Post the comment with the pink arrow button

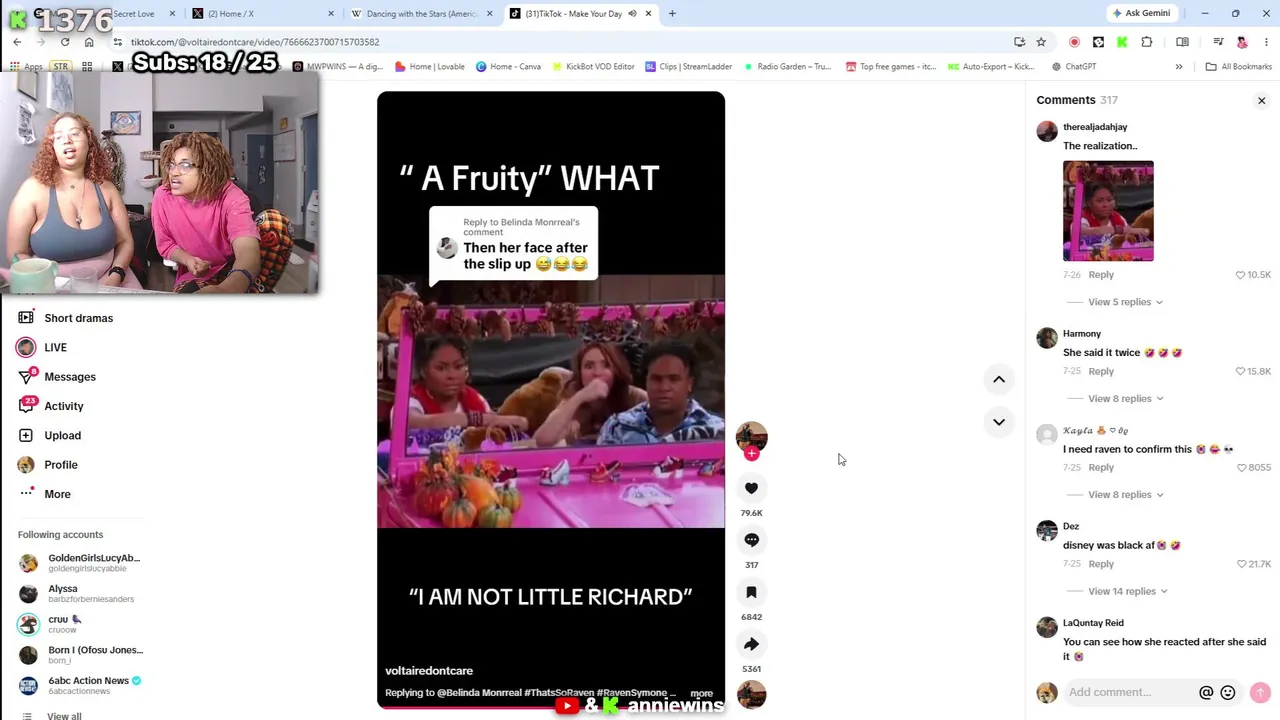pos(1260,692)
